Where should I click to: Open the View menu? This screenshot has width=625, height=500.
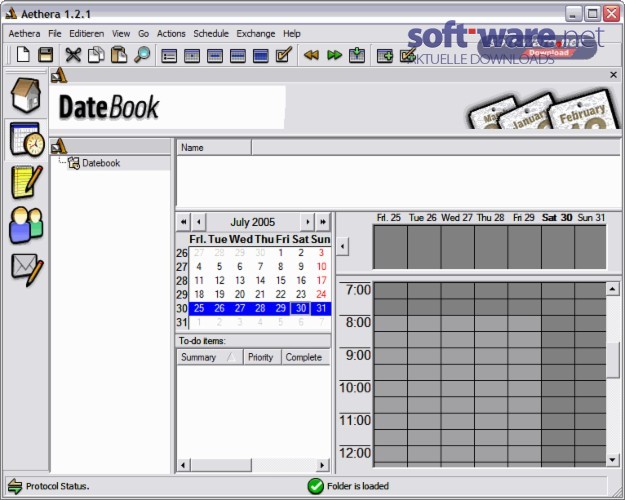[121, 34]
